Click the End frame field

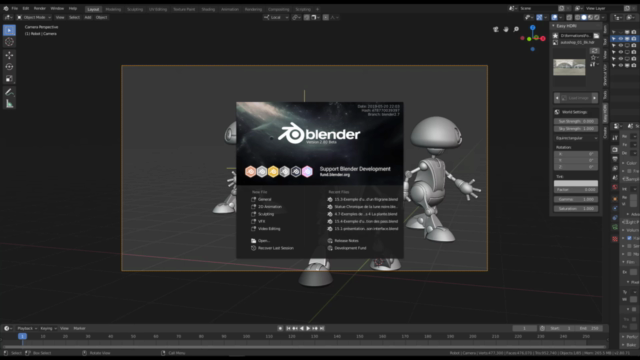pyautogui.click(x=588, y=328)
